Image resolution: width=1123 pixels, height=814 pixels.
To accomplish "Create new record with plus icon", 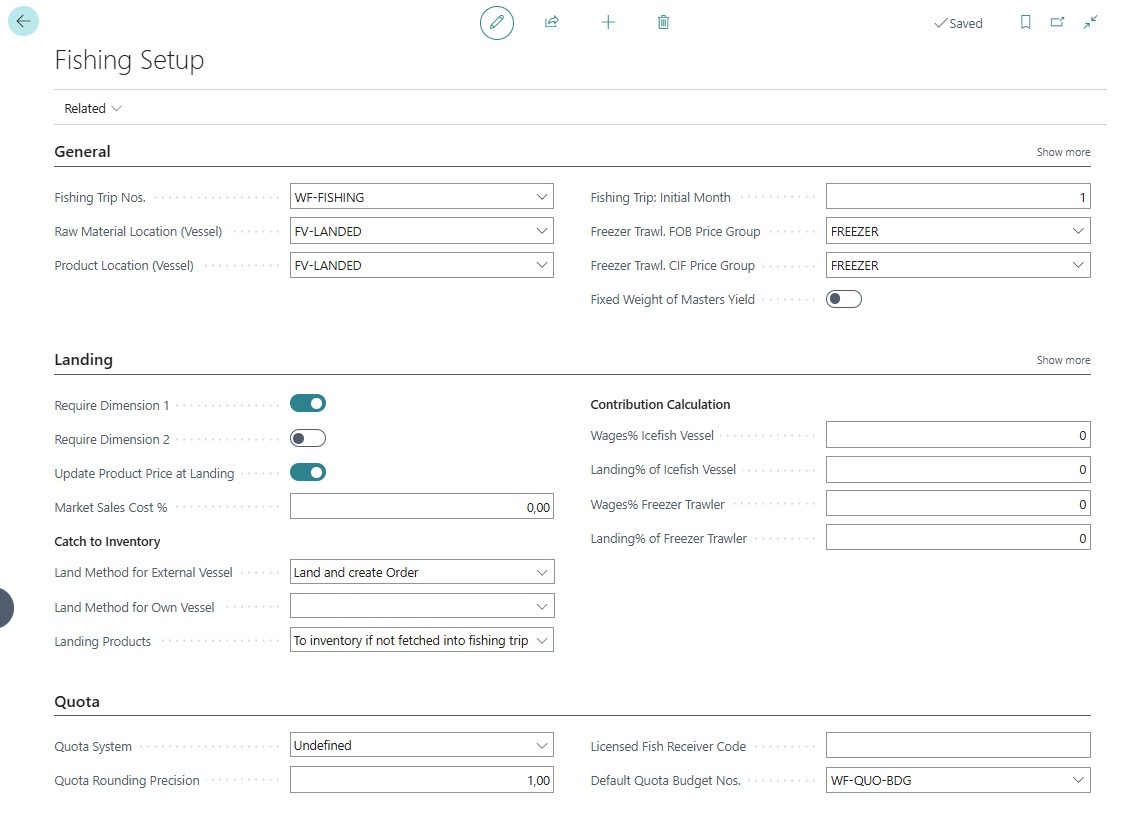I will 608,22.
